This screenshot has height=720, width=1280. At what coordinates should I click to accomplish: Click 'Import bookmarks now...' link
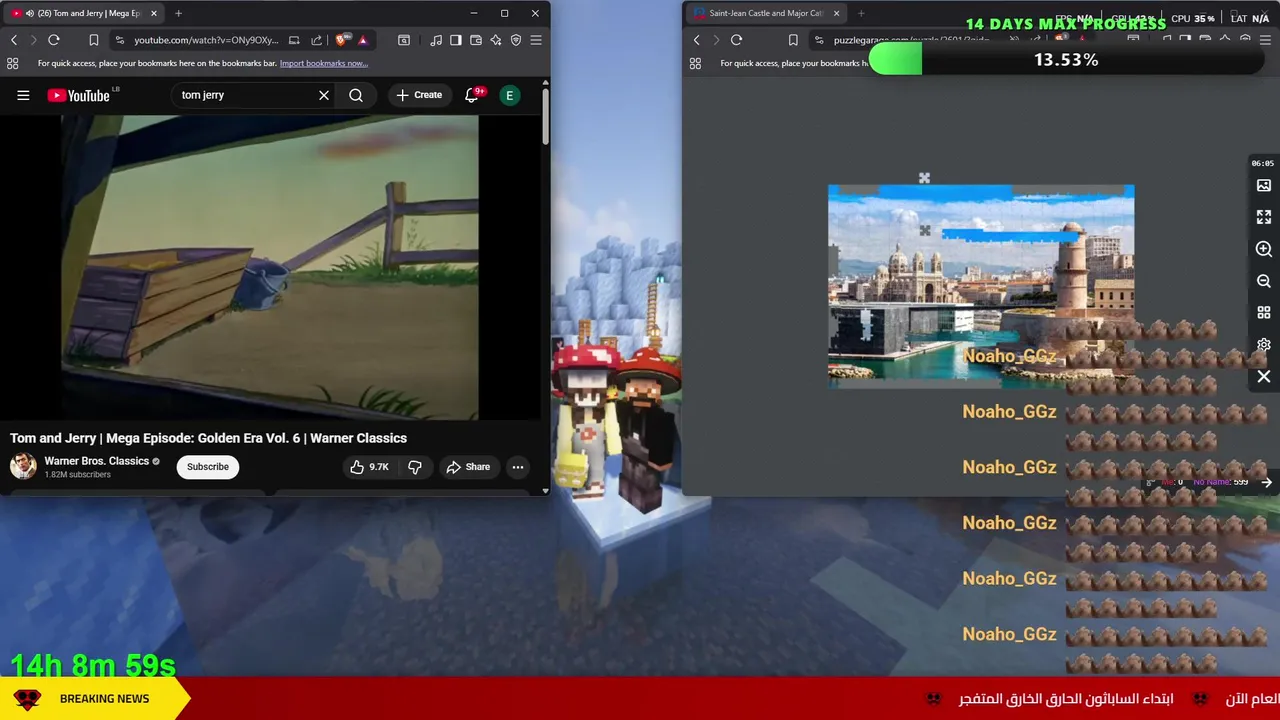(323, 63)
